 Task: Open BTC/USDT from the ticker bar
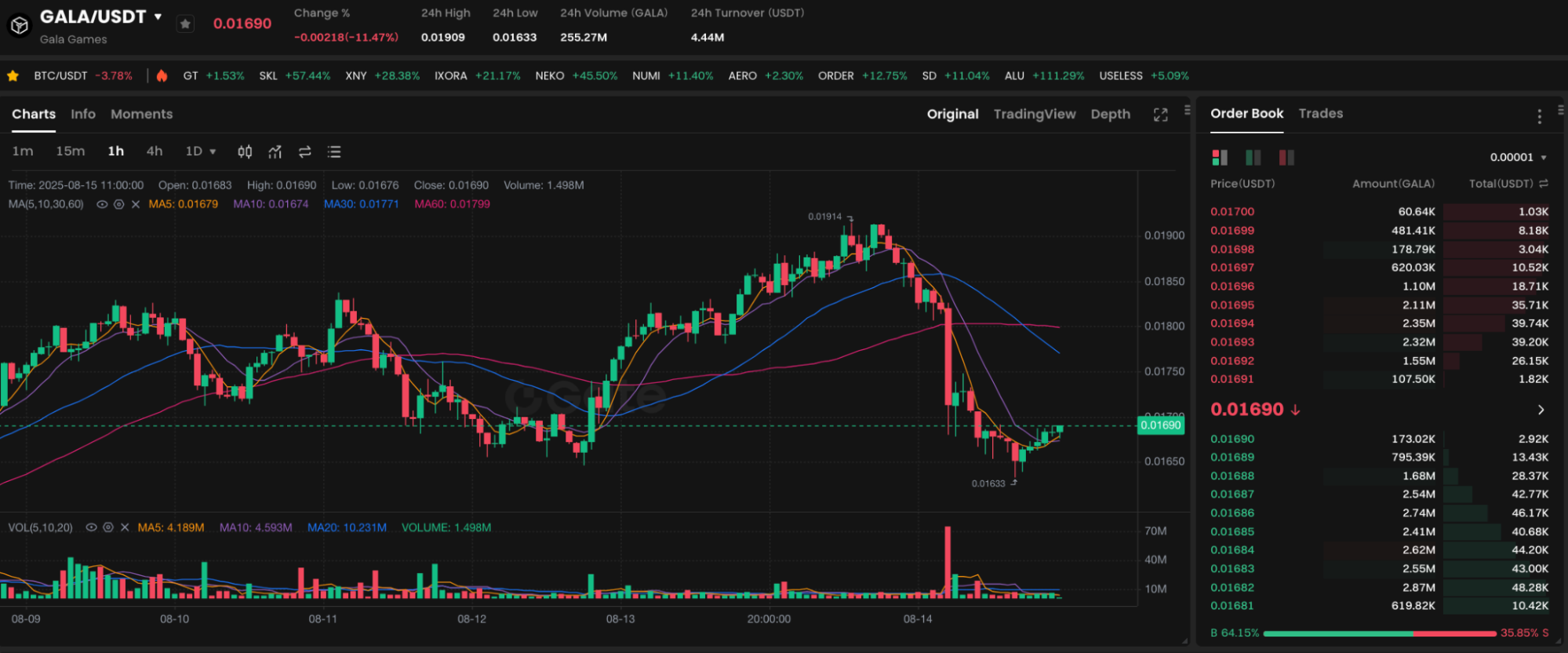(x=83, y=76)
